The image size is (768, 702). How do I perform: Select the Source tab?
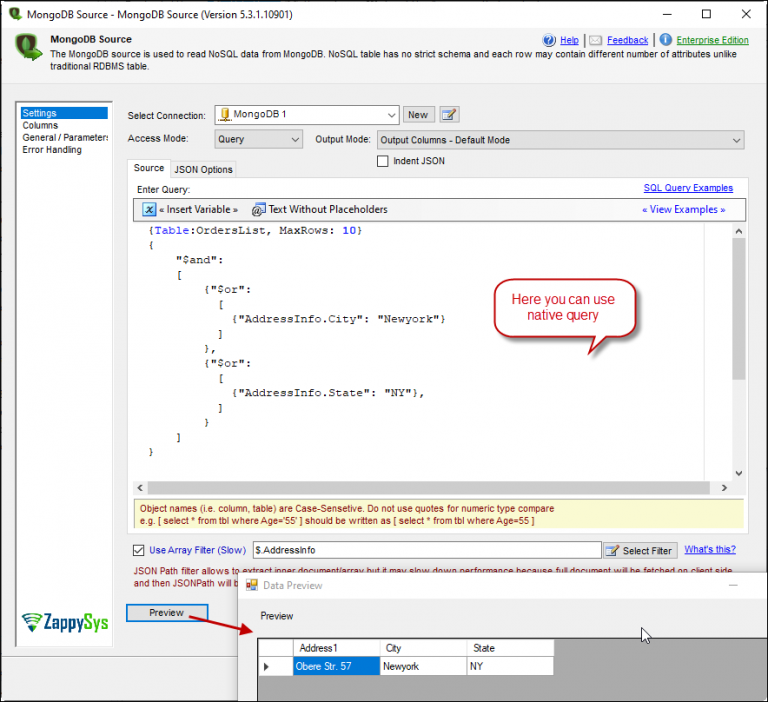point(149,168)
